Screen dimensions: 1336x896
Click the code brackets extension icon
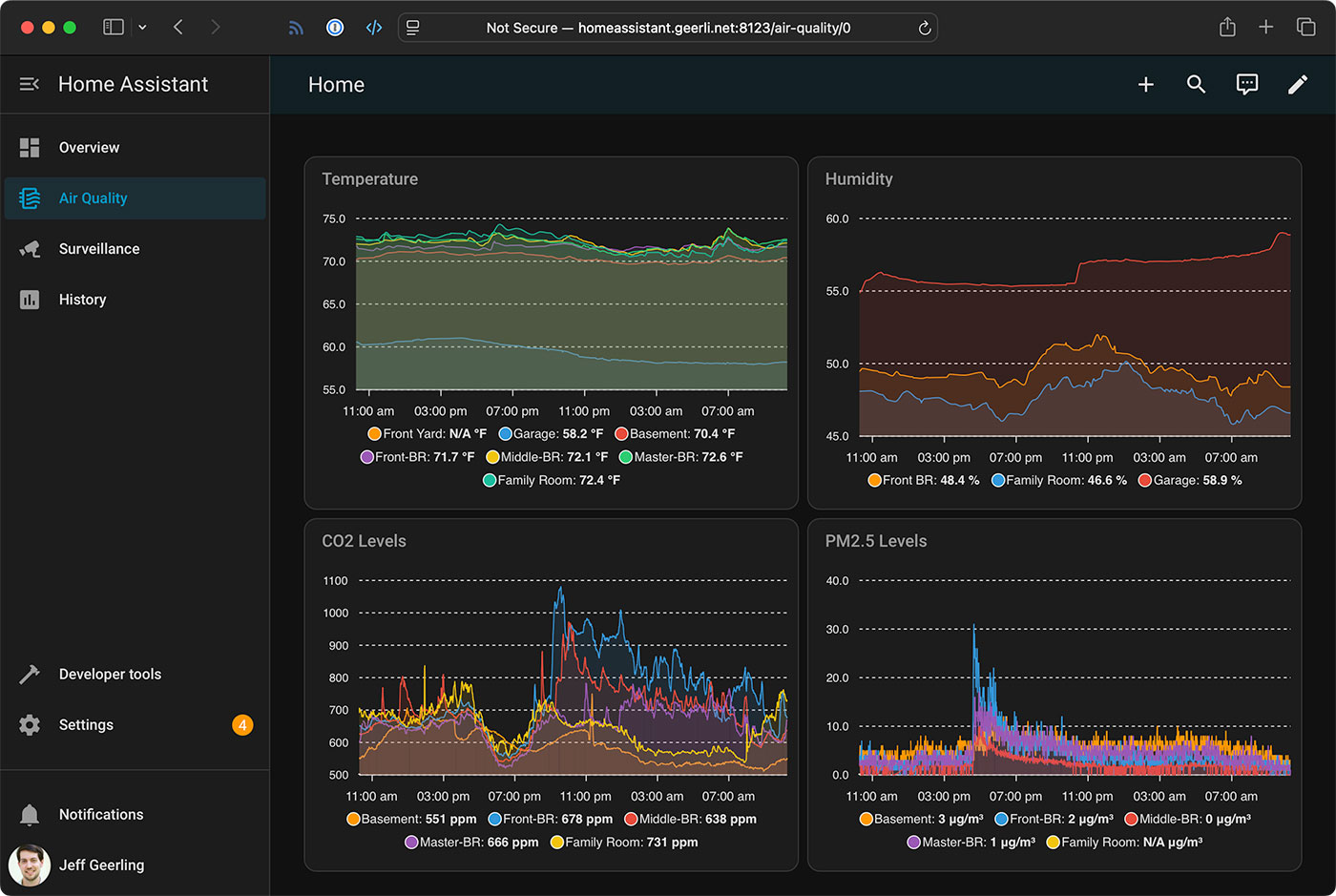(374, 28)
